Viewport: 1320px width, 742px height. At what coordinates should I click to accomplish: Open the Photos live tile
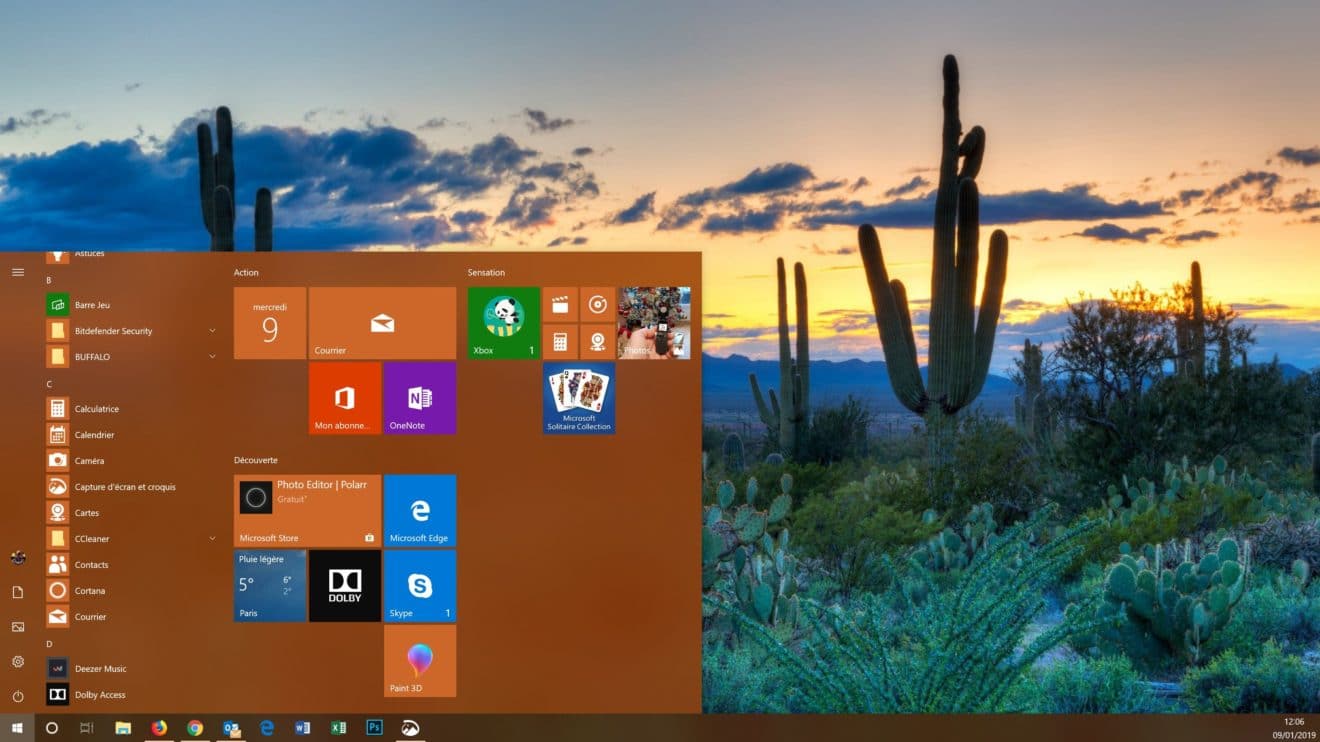[x=654, y=323]
